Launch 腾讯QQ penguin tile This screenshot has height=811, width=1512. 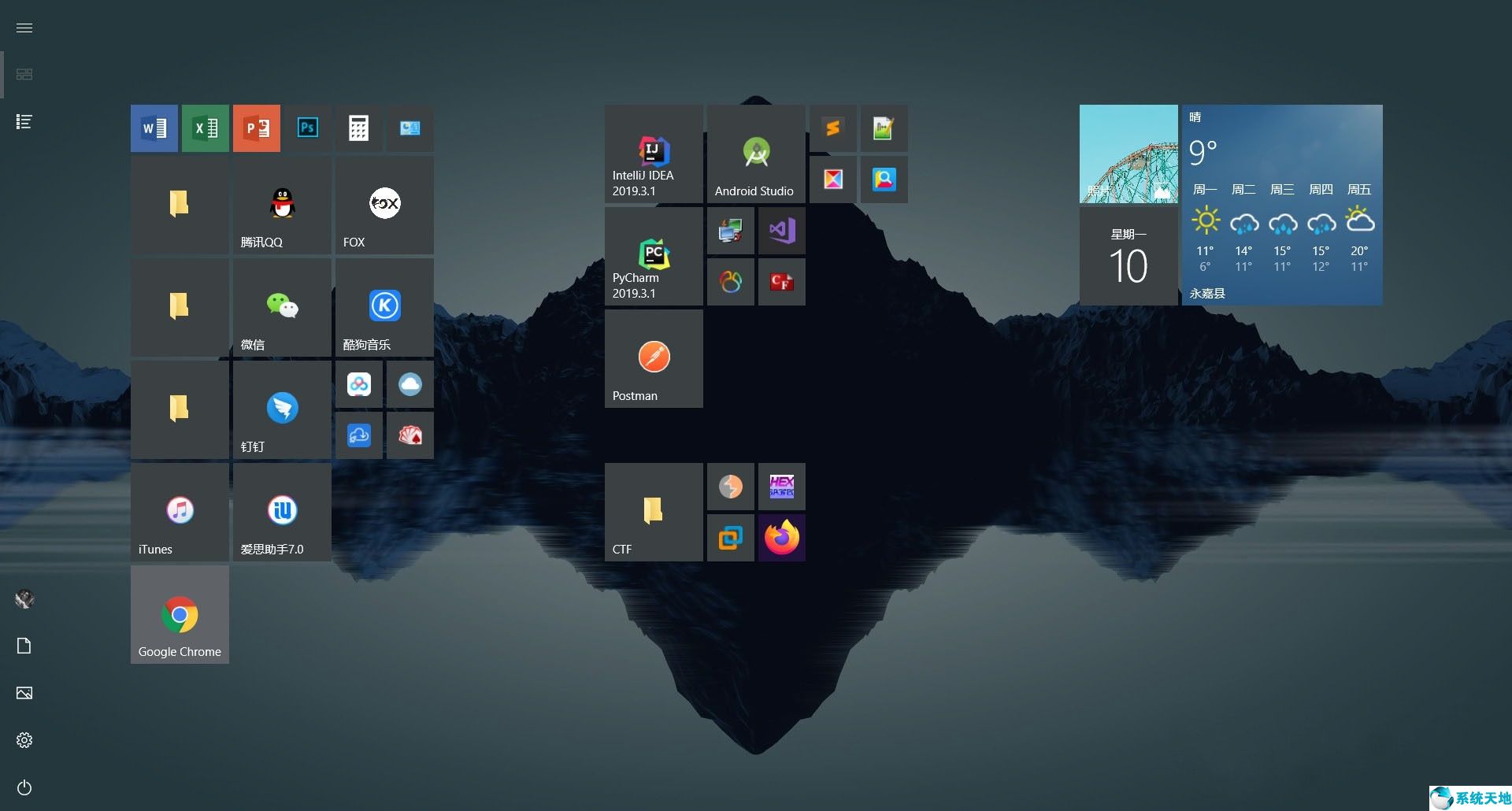(282, 205)
